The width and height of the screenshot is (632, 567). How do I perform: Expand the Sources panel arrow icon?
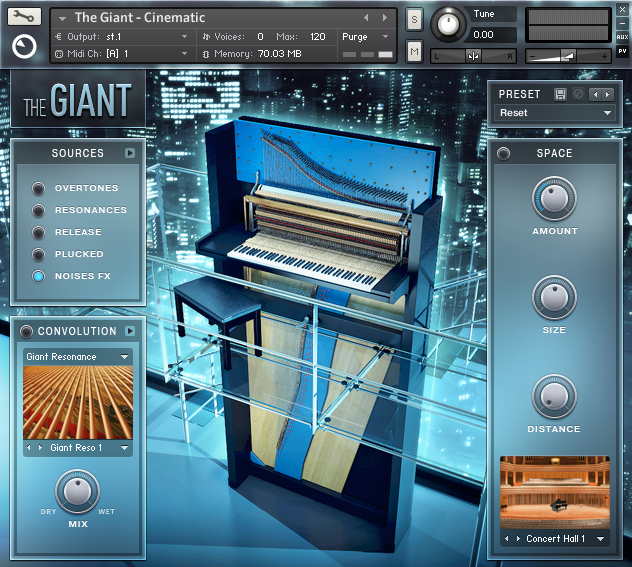129,153
